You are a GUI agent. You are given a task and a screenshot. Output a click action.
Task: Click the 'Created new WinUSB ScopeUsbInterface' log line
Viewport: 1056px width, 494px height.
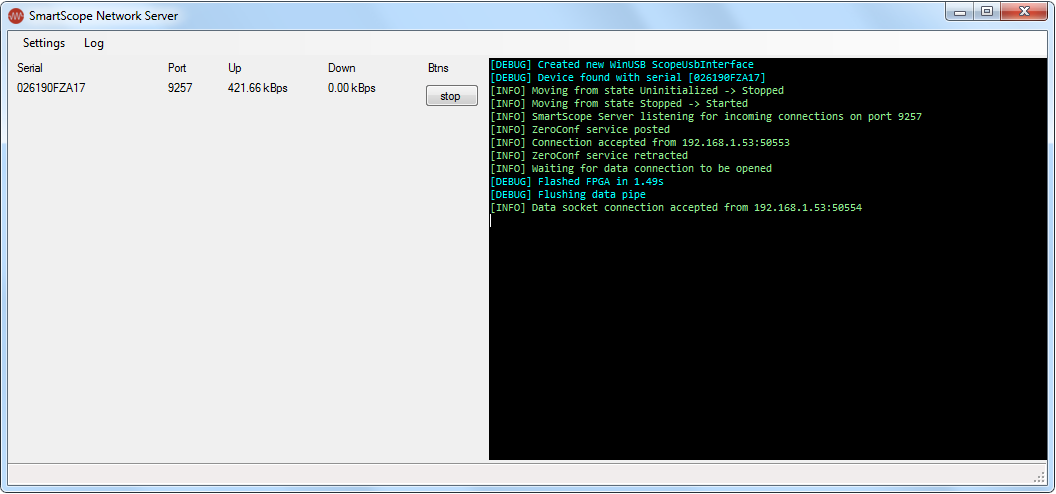tap(621, 65)
